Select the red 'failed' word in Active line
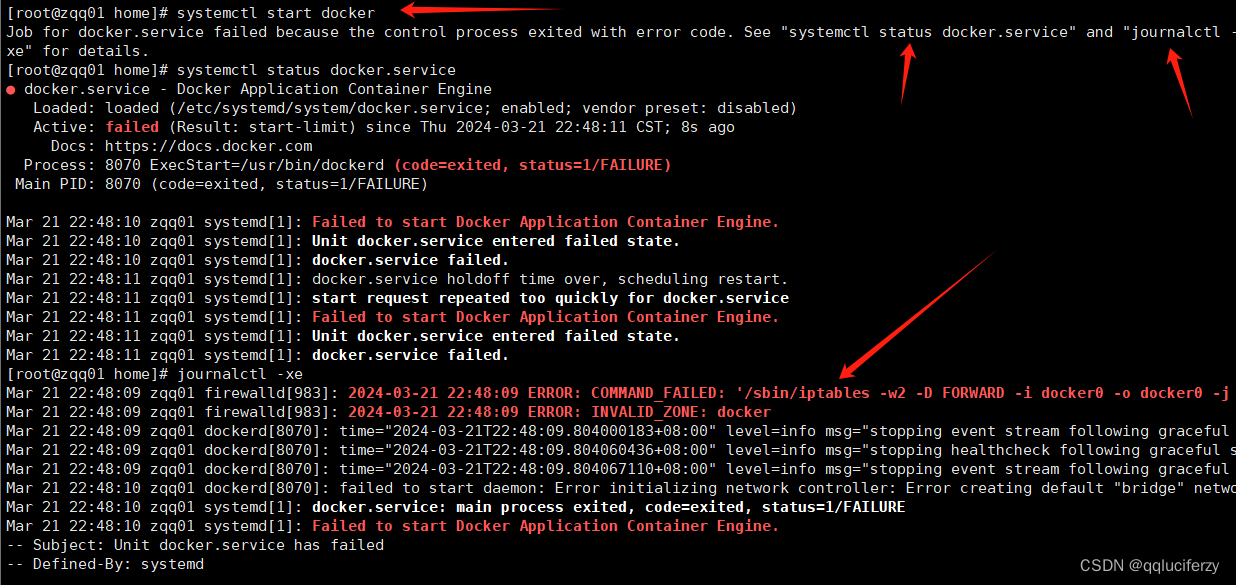 [132, 127]
